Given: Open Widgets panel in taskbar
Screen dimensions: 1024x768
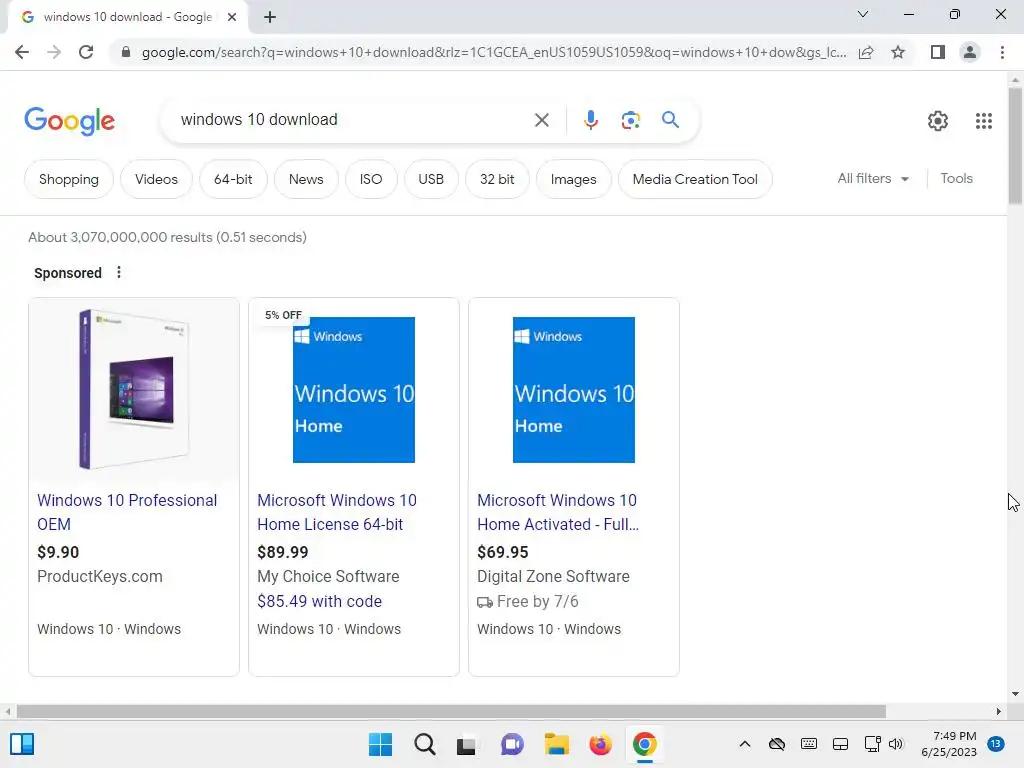Looking at the screenshot, I should click(22, 744).
